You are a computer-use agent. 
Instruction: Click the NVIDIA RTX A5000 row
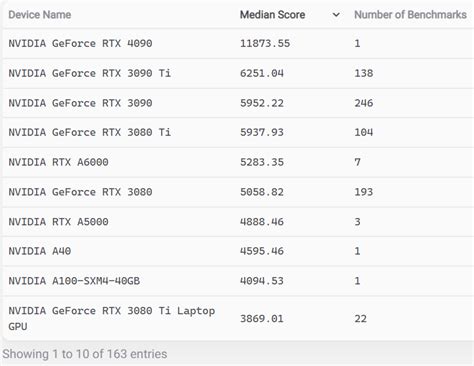click(238, 222)
